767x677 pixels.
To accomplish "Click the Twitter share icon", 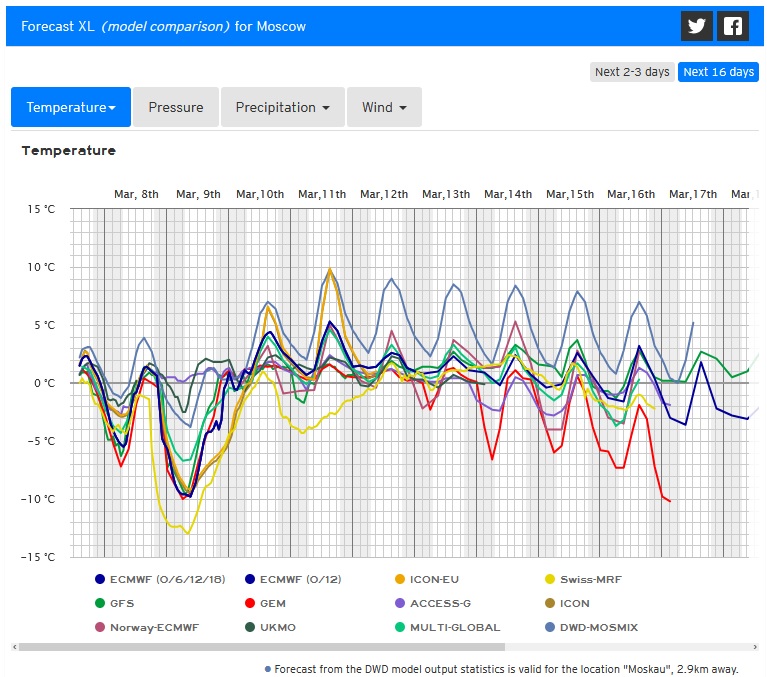I will pyautogui.click(x=696, y=26).
